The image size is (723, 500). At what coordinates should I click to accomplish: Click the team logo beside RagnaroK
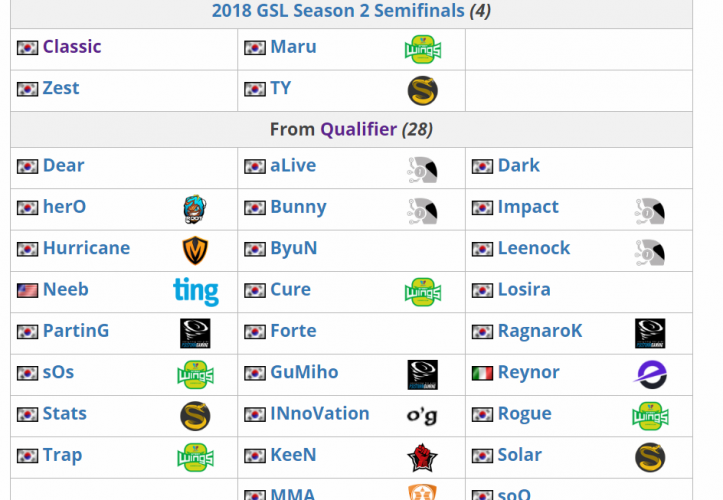(x=650, y=333)
